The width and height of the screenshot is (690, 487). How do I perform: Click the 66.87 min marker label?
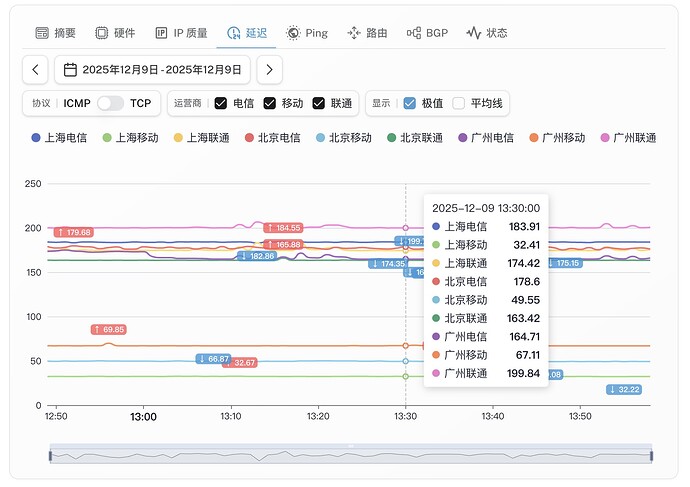tap(213, 359)
